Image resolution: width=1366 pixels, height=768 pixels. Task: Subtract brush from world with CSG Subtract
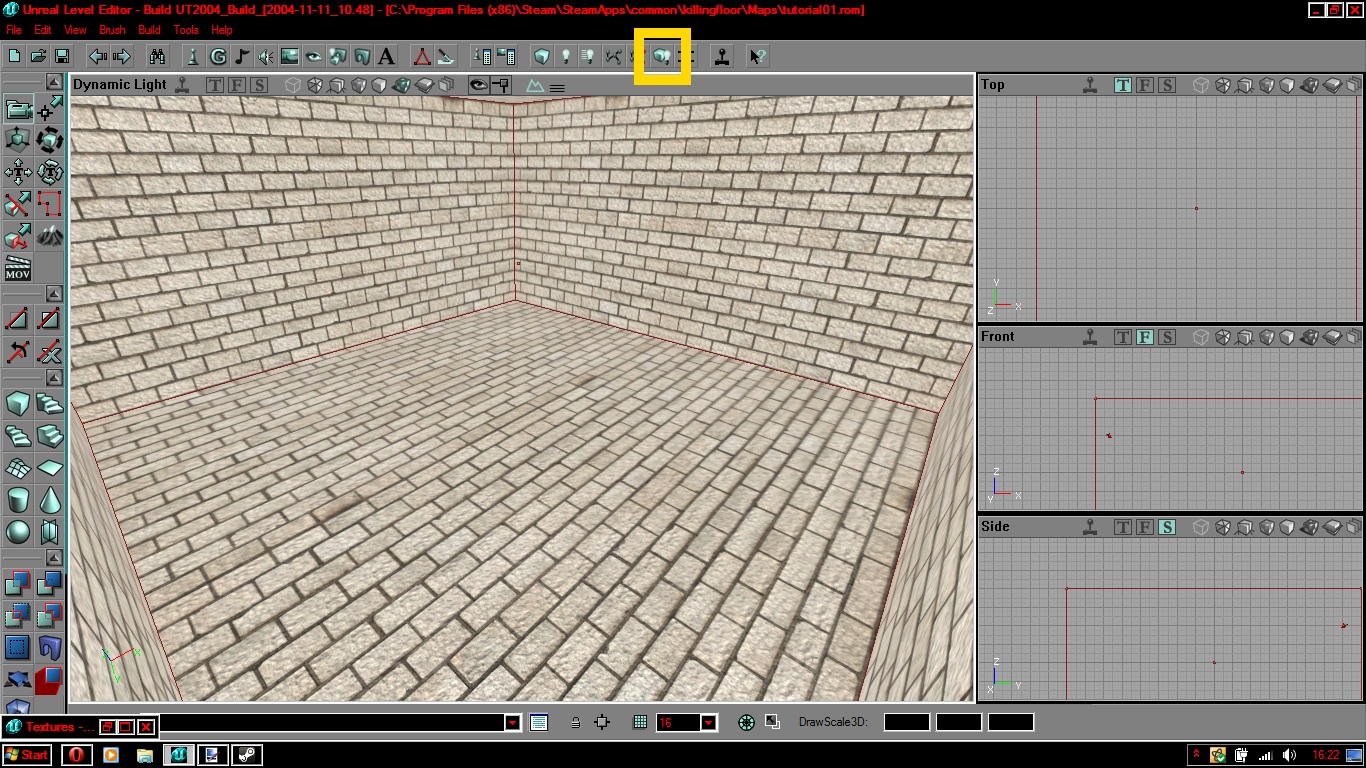tap(50, 584)
